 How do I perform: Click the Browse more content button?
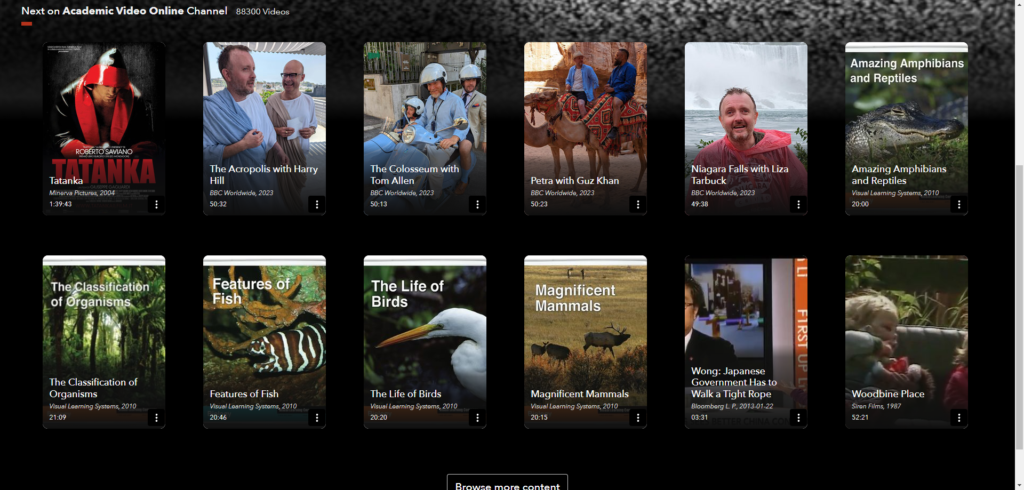click(507, 484)
